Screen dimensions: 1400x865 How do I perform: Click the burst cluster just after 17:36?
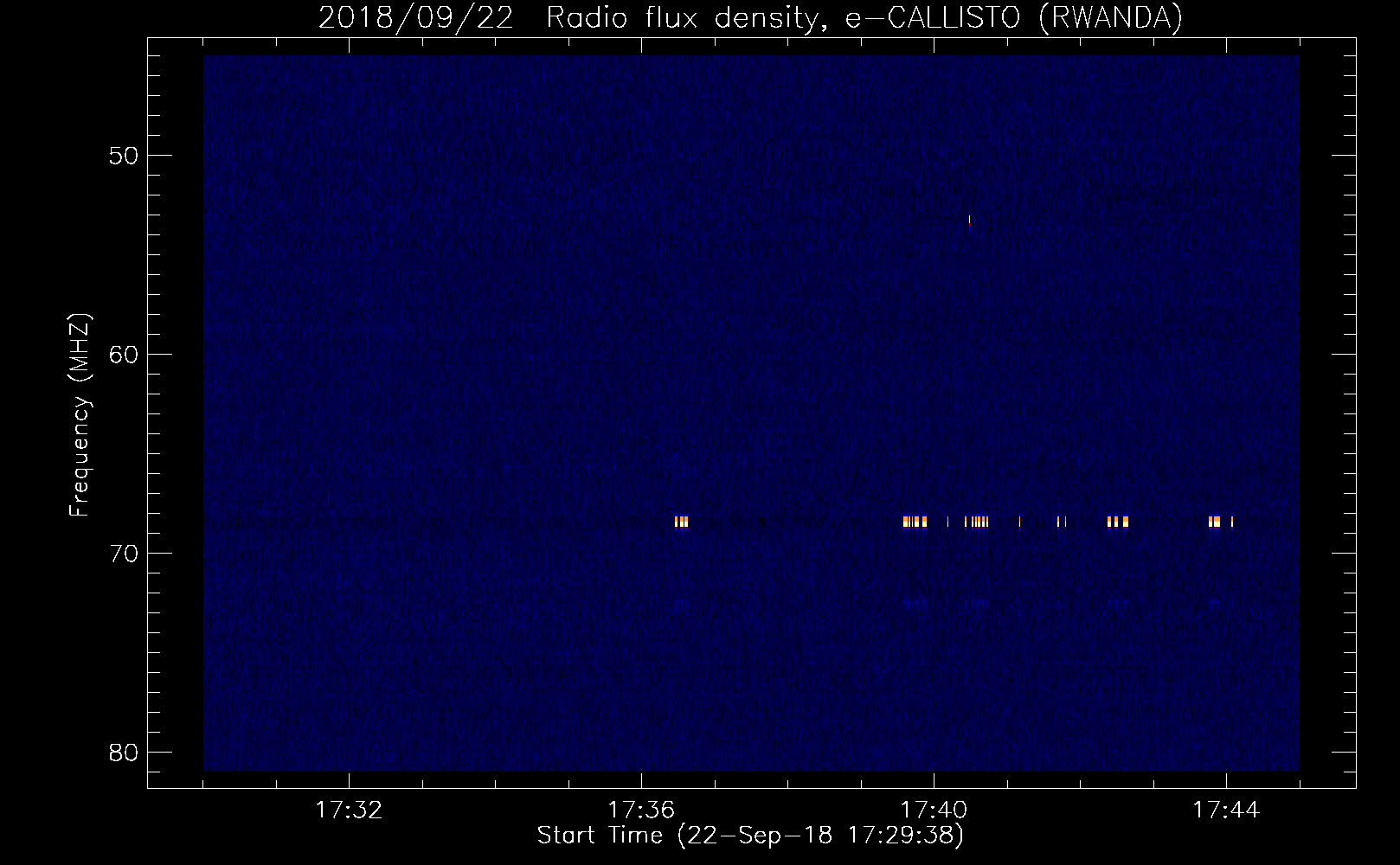[x=682, y=522]
